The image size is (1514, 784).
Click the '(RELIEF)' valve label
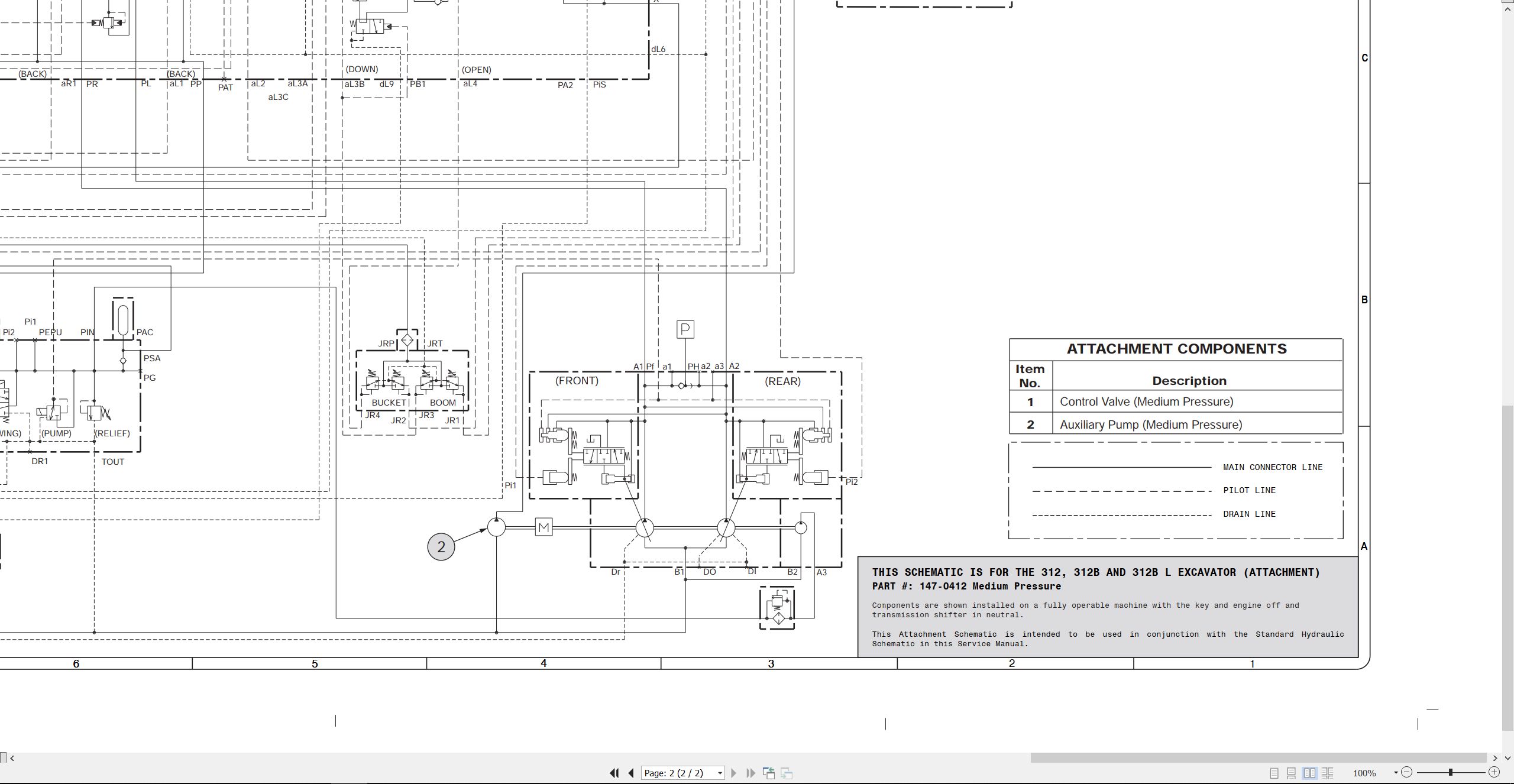pyautogui.click(x=112, y=433)
